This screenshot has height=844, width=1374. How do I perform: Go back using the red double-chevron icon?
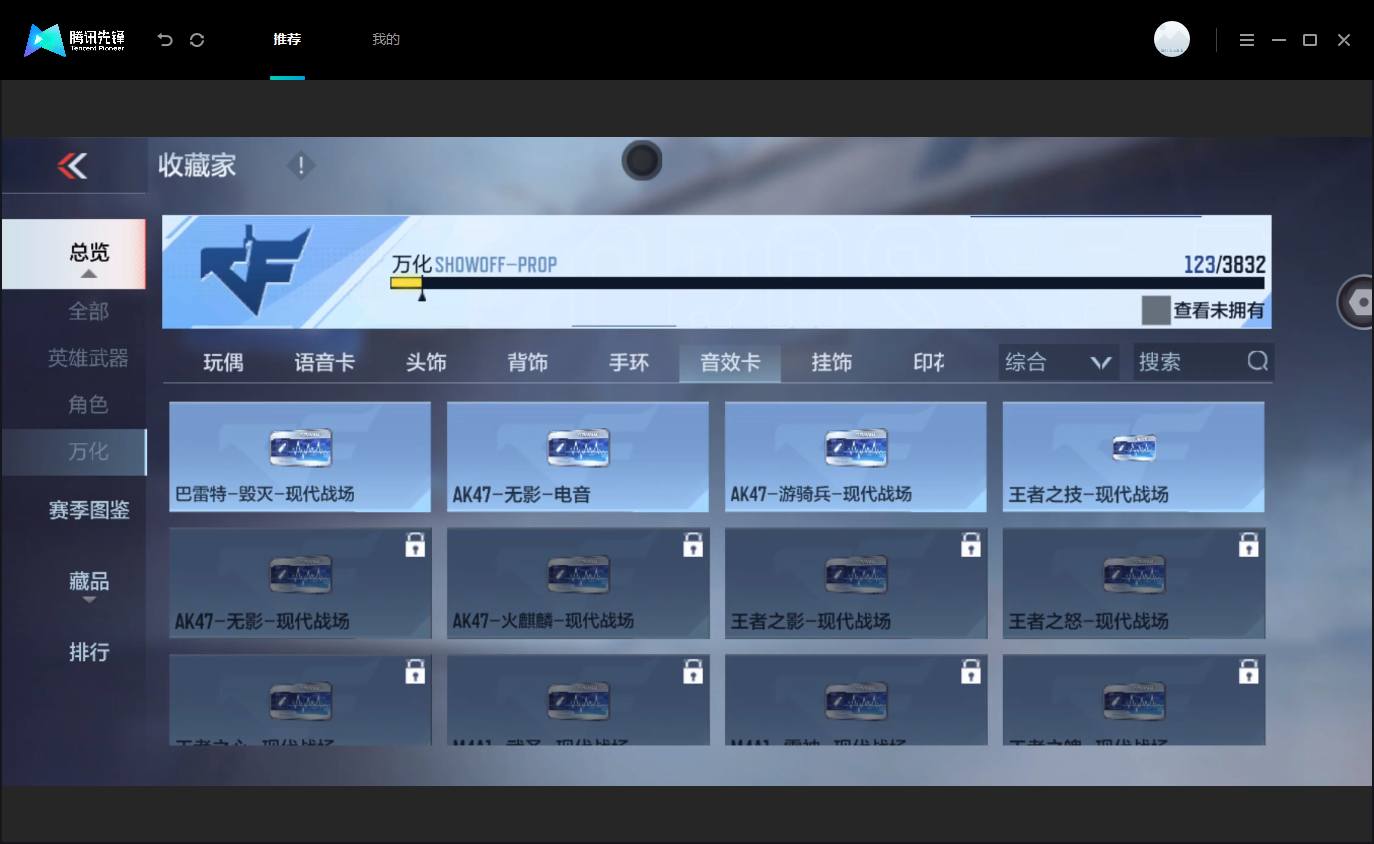tap(72, 165)
